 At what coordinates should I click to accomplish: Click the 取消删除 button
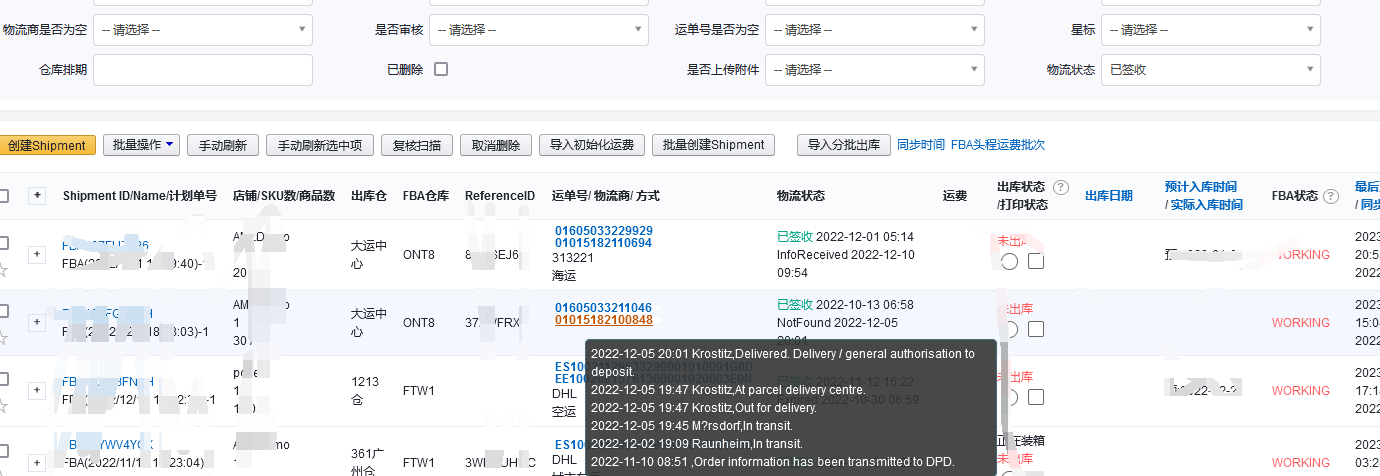[496, 145]
